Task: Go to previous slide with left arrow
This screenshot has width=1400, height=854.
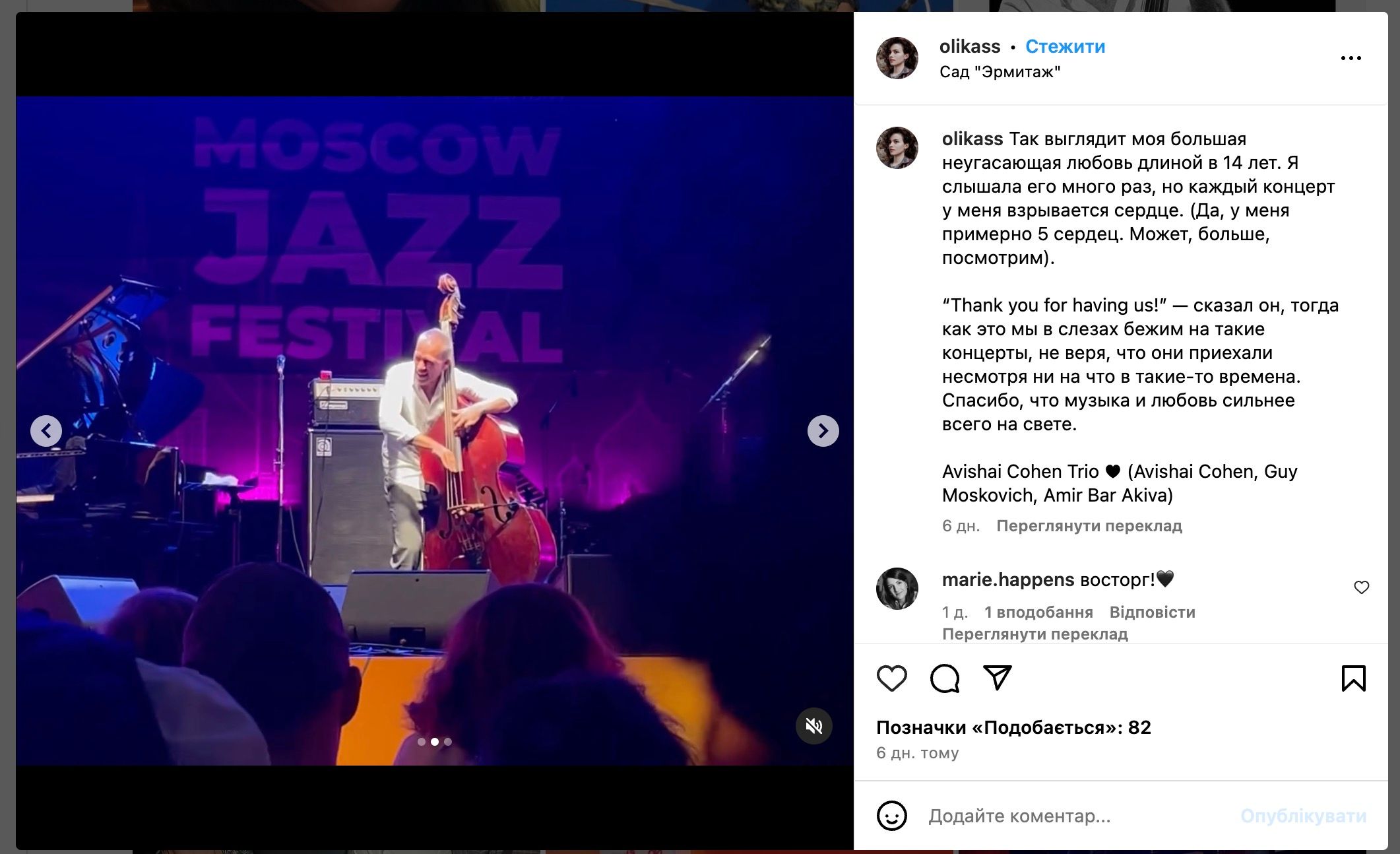Action: (x=46, y=431)
